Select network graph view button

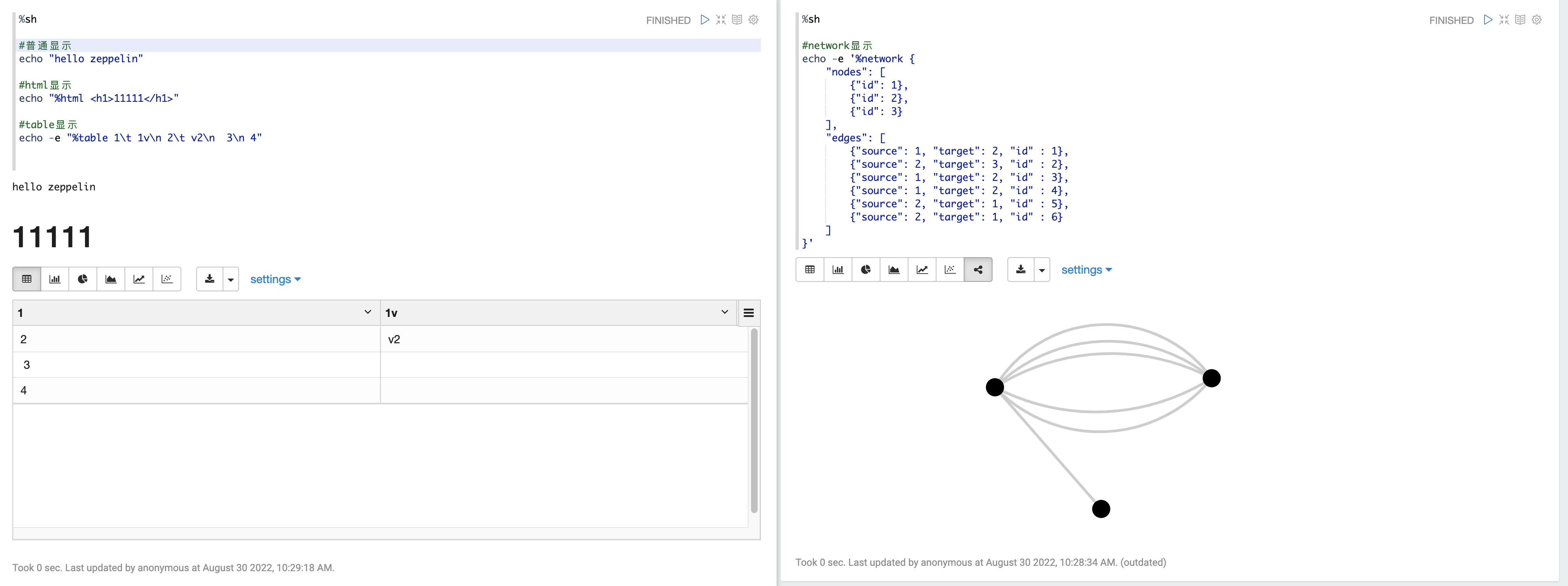(x=978, y=270)
